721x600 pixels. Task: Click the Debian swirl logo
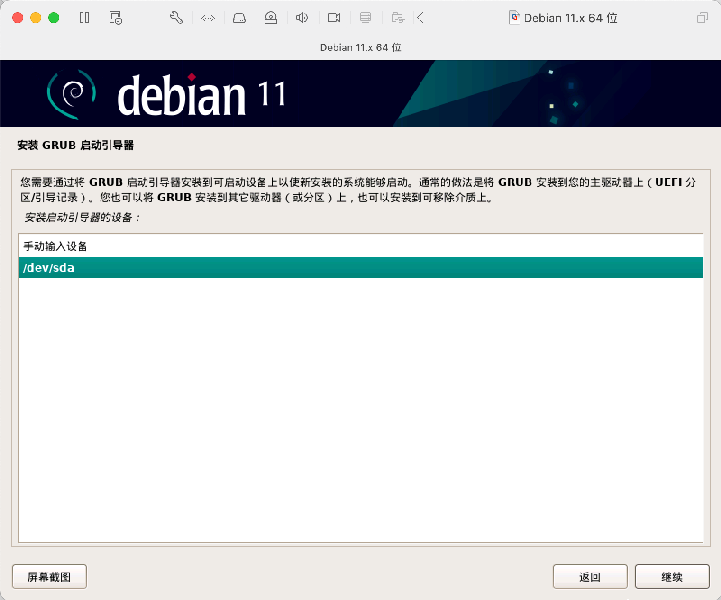coord(72,94)
